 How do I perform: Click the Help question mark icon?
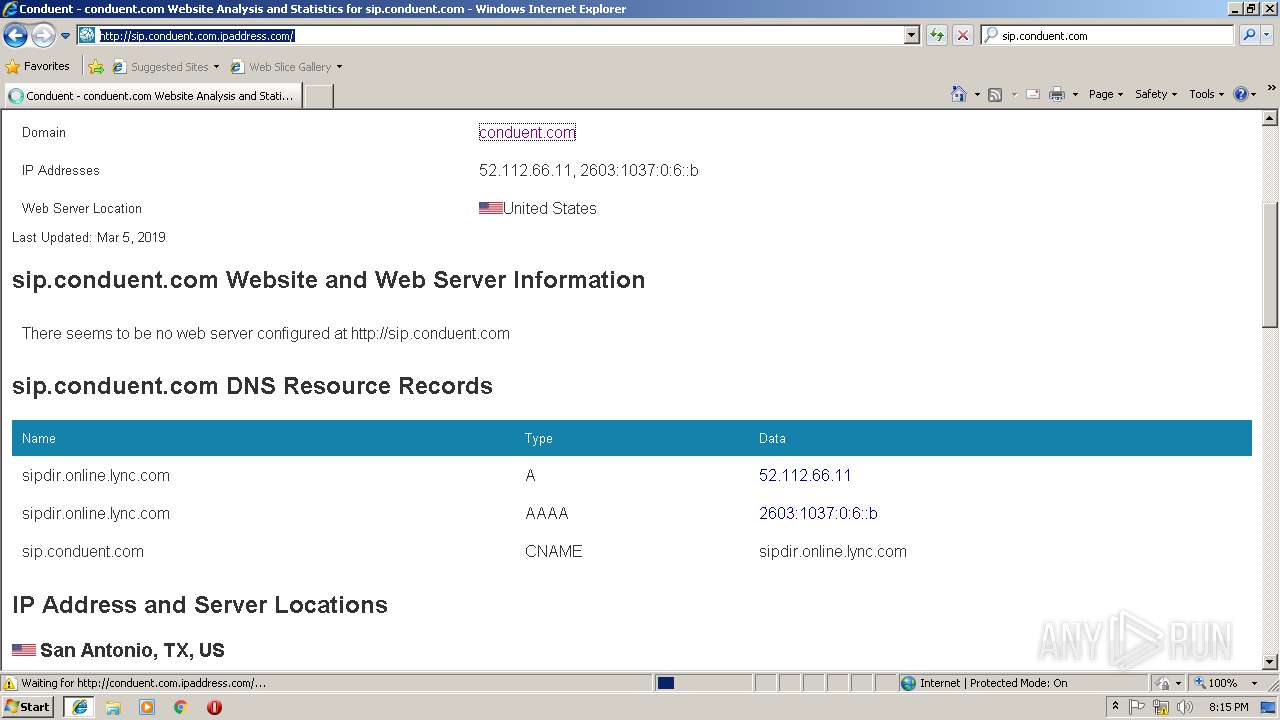tap(1241, 94)
